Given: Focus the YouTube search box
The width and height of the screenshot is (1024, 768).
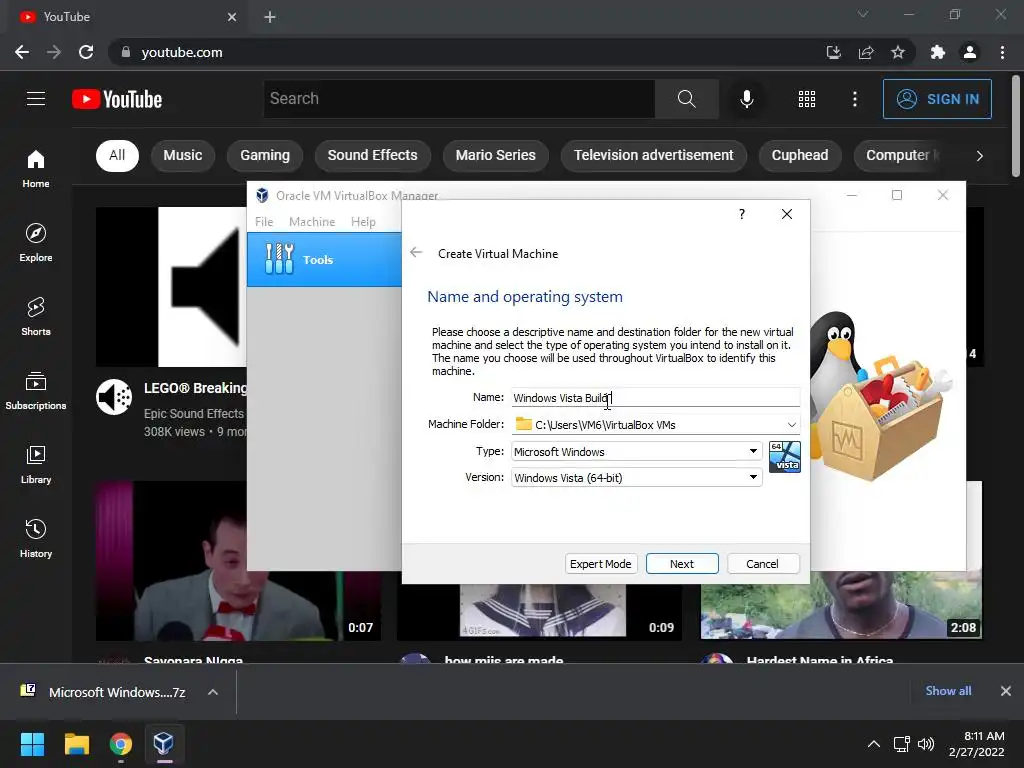Looking at the screenshot, I should 459,99.
